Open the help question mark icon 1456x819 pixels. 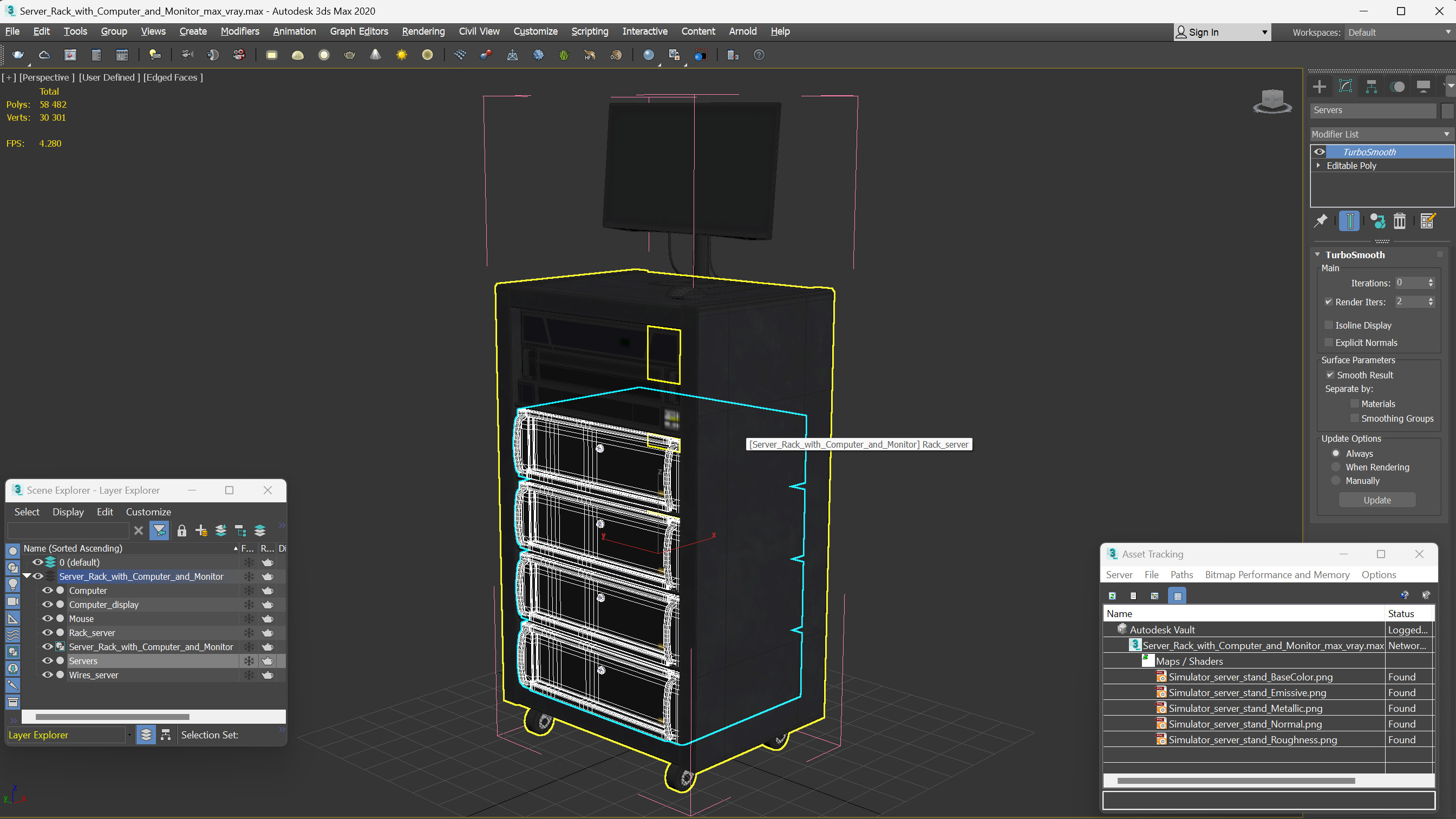point(759,55)
